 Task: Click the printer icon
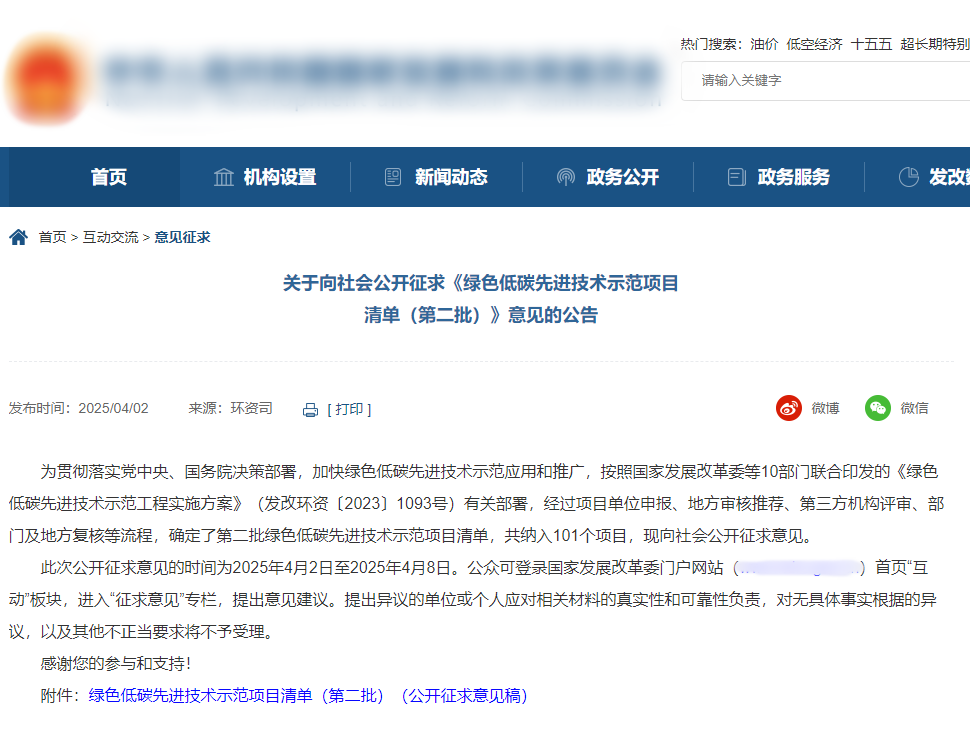(x=311, y=410)
